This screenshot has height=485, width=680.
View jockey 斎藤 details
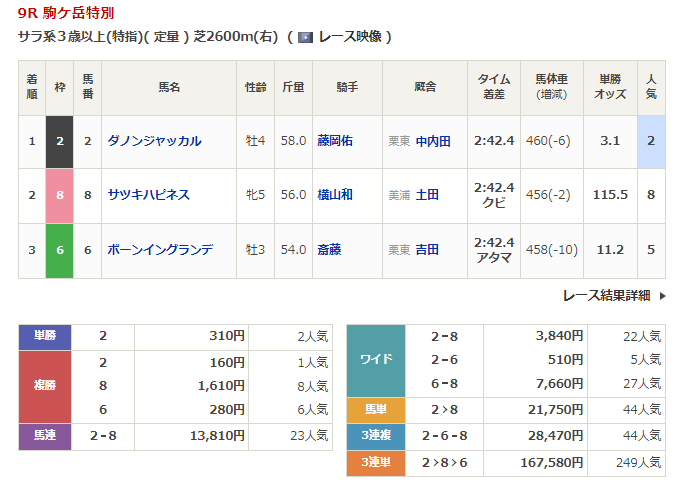[329, 249]
